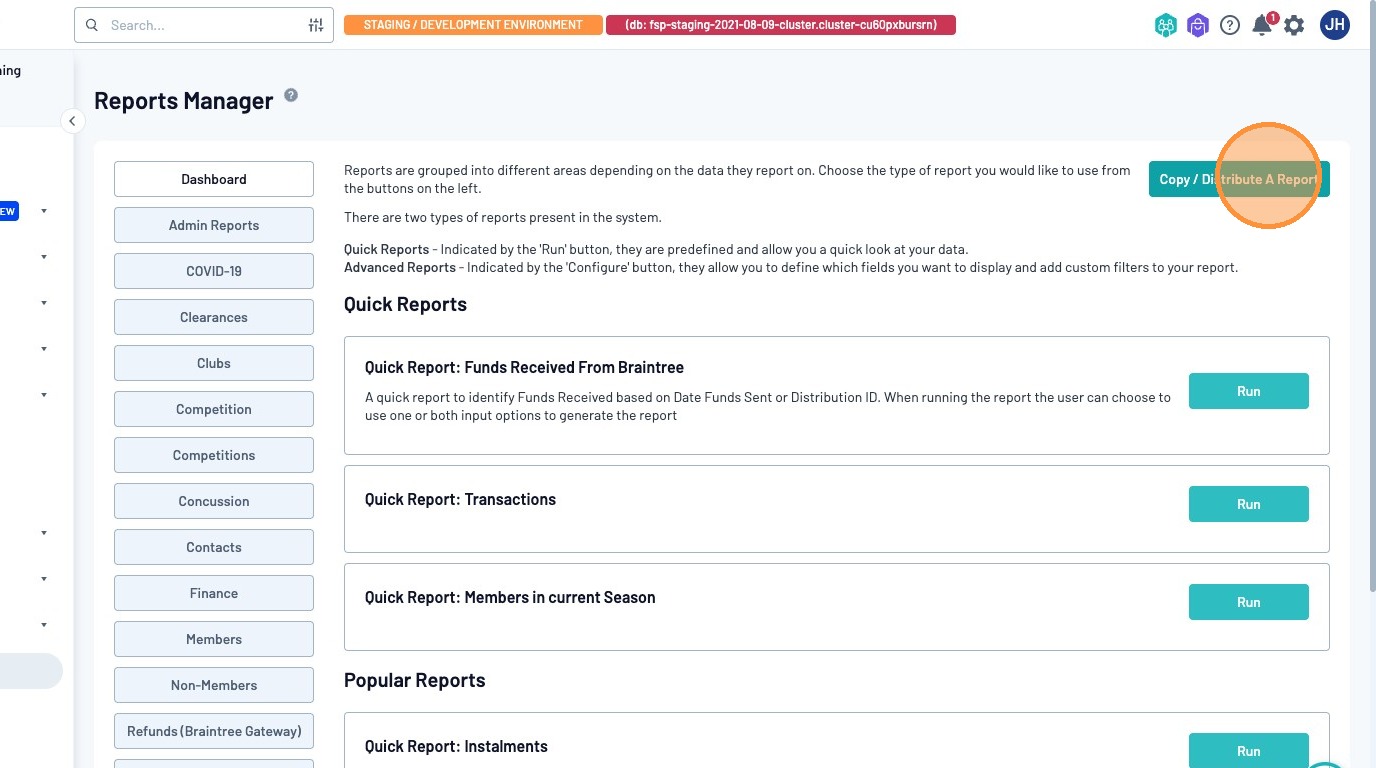Open the JH user avatar menu
Viewport: 1376px width, 768px height.
tap(1335, 25)
